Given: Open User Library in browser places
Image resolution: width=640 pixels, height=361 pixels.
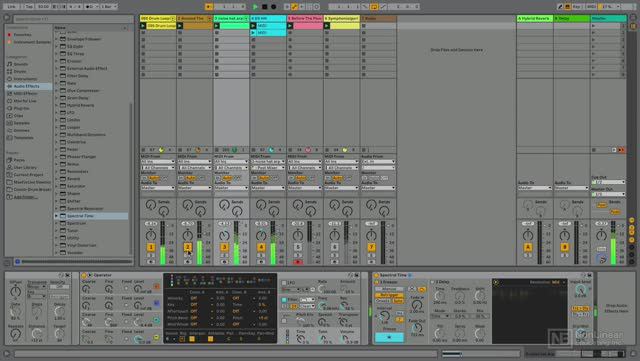Looking at the screenshot, I should 25,167.
